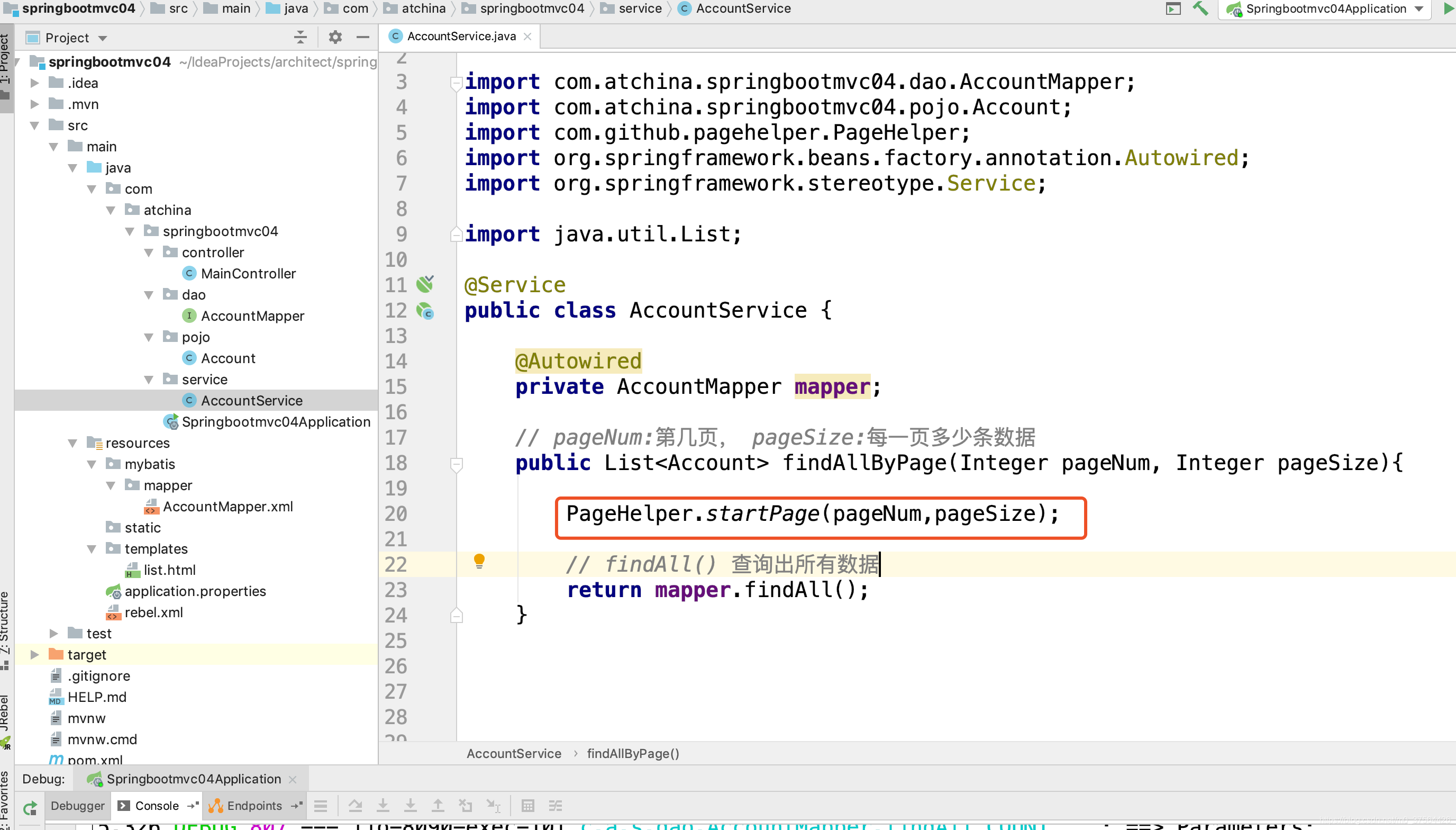This screenshot has height=830, width=1456.
Task: Toggle import block fold marker on line 3
Action: click(x=456, y=83)
